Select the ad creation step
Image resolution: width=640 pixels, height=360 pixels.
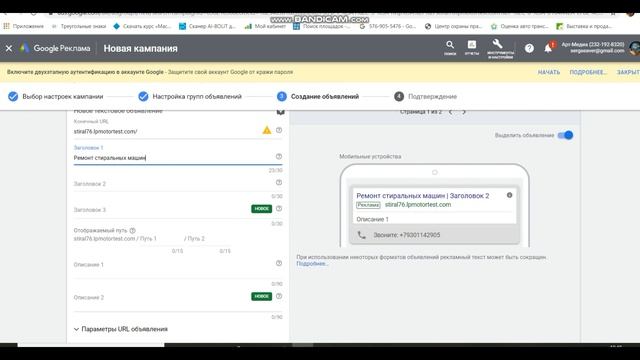click(318, 96)
